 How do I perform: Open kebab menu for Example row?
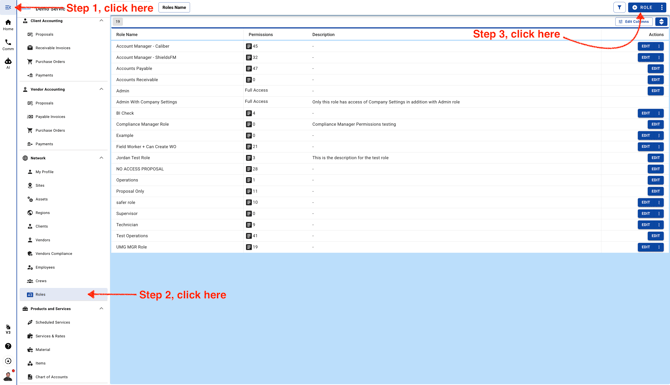point(659,135)
